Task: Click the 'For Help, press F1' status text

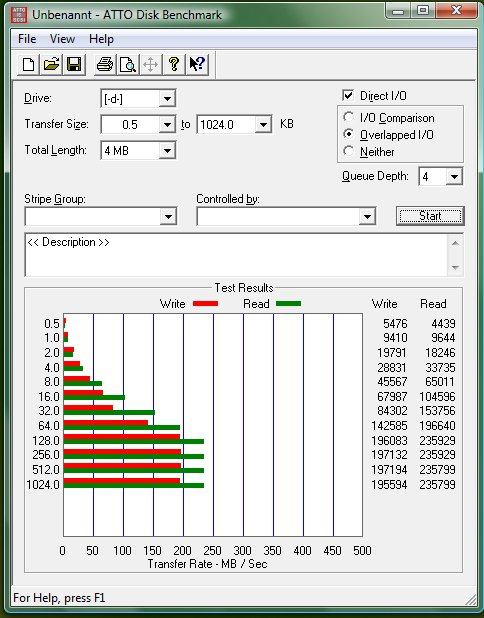Action: click(59, 598)
